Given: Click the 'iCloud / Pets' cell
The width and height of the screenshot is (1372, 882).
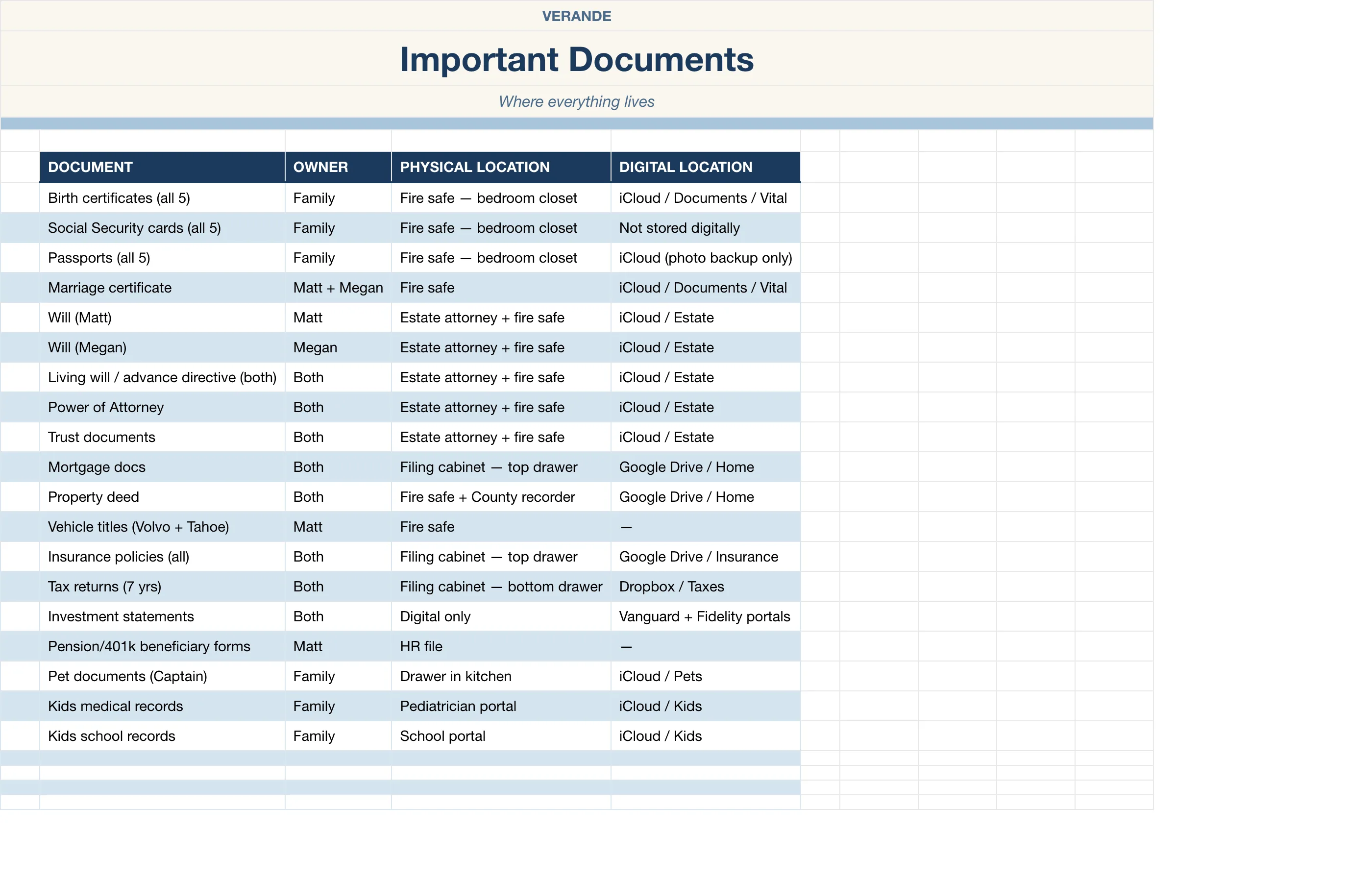Looking at the screenshot, I should (x=706, y=676).
